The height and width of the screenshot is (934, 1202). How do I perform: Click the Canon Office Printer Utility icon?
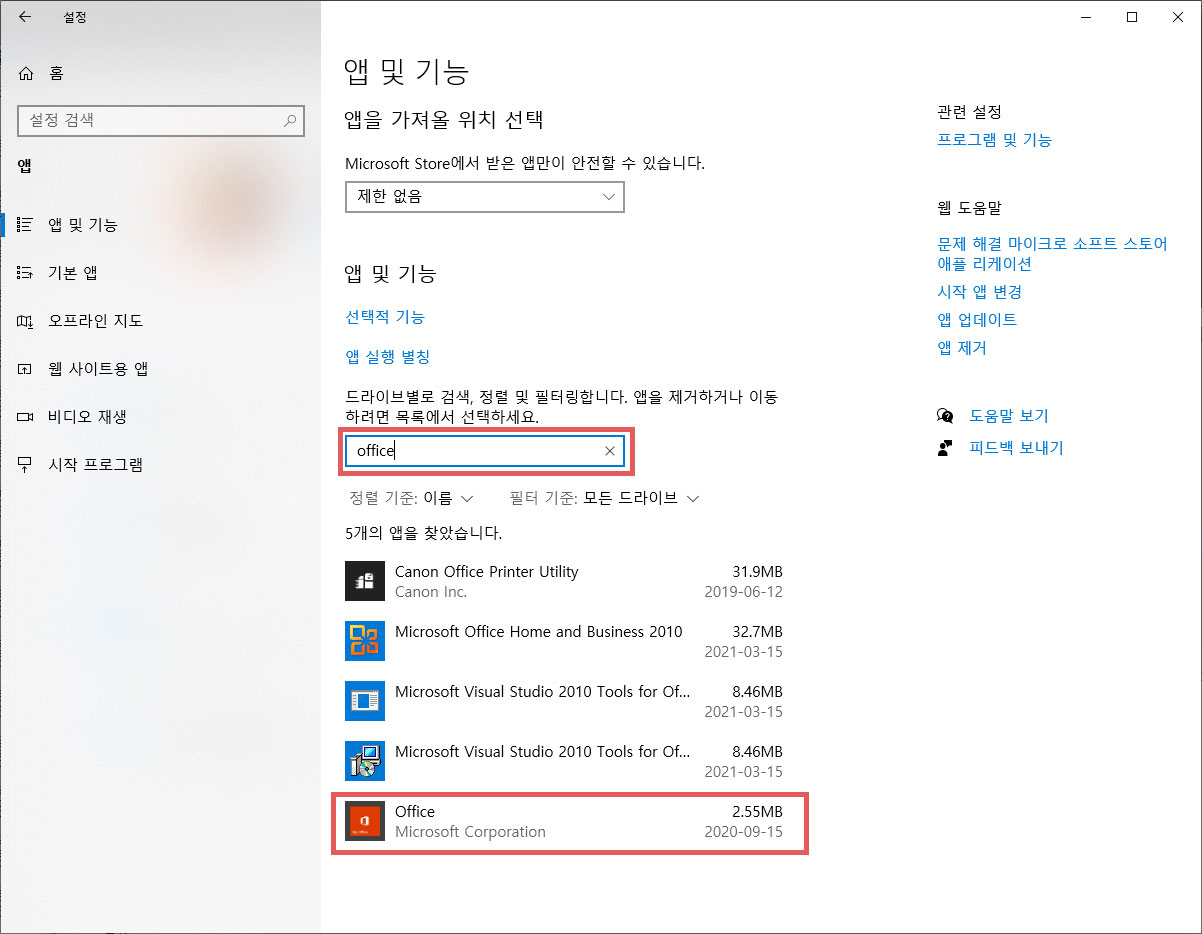(365, 581)
